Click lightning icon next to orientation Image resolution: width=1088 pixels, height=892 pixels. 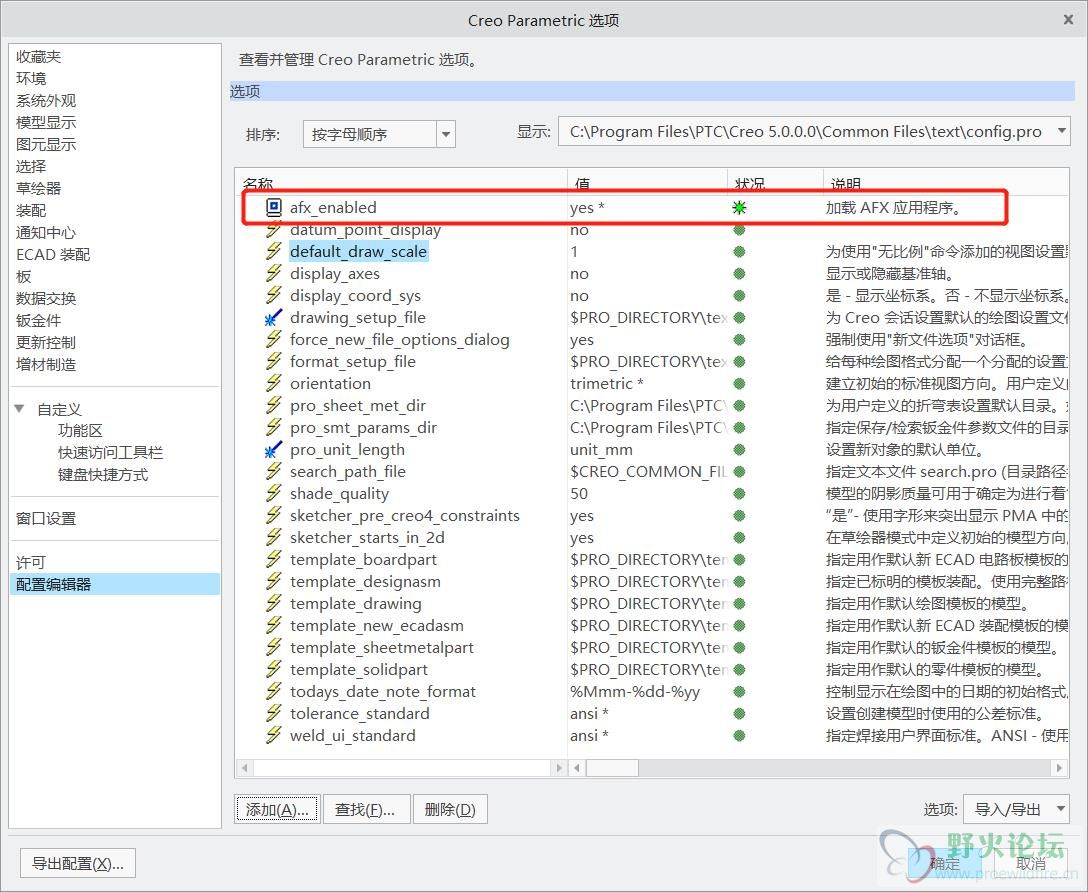point(273,384)
